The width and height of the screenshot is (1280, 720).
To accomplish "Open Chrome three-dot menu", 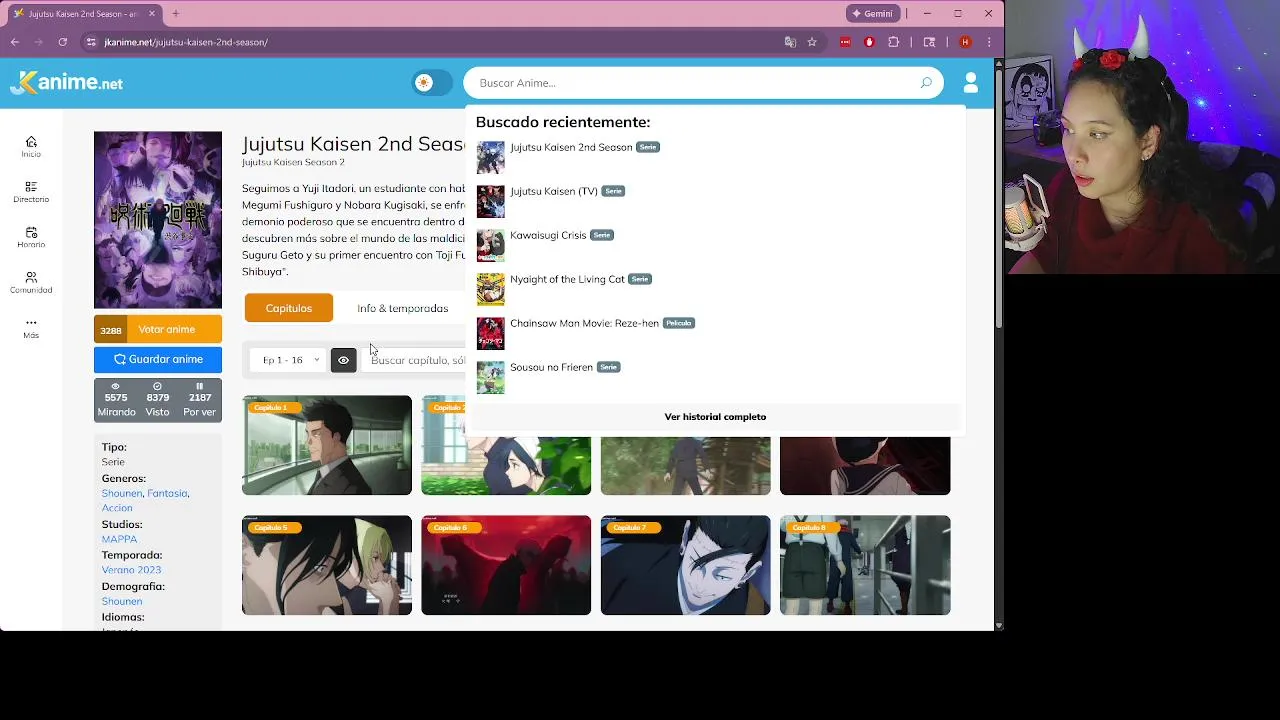I will (x=989, y=42).
